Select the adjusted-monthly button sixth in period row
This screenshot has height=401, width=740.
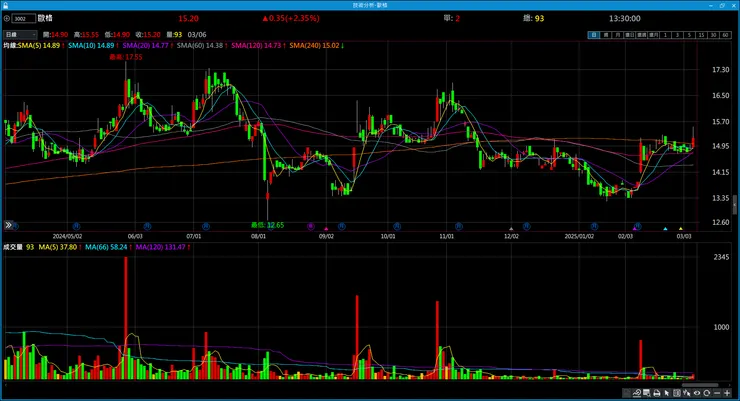coord(654,35)
